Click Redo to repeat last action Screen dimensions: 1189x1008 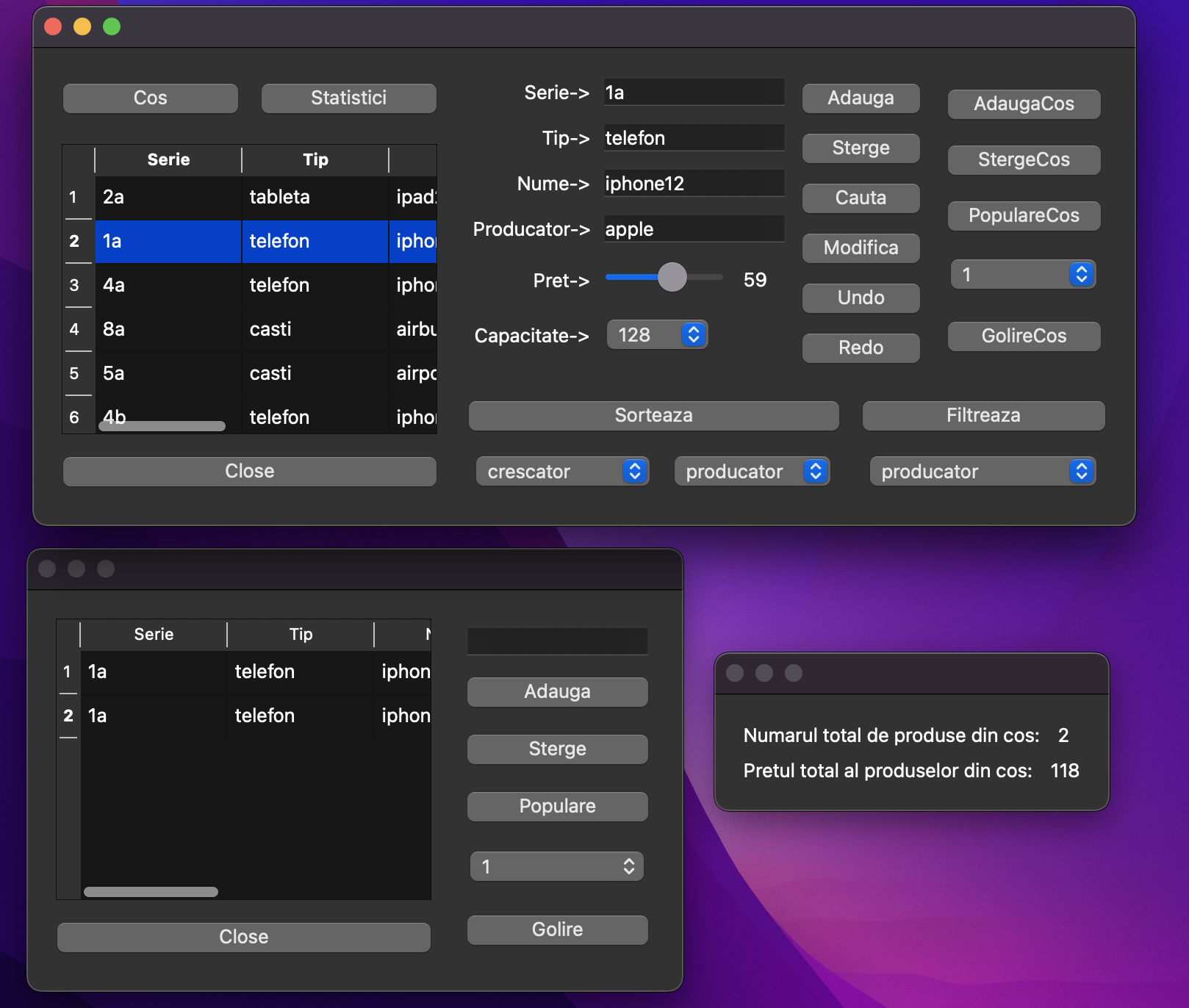click(860, 348)
